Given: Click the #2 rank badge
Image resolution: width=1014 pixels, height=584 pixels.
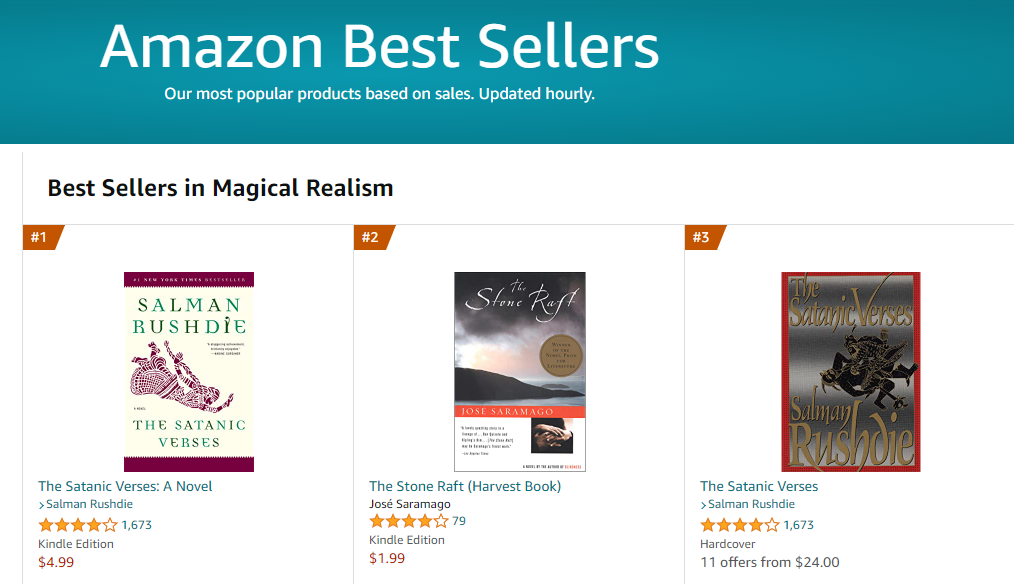Looking at the screenshot, I should tap(372, 237).
